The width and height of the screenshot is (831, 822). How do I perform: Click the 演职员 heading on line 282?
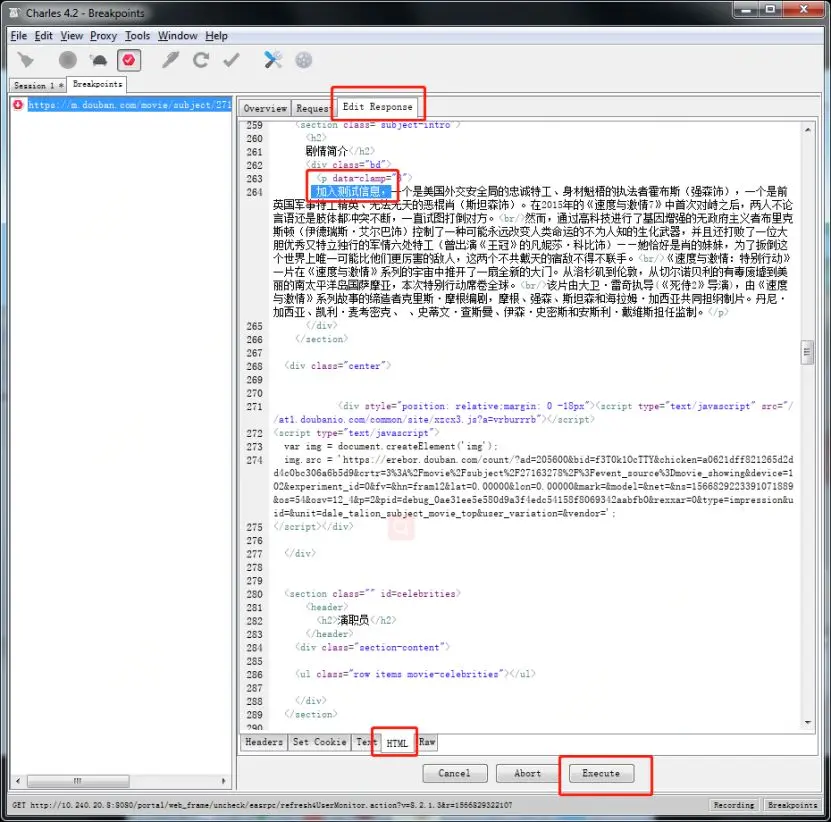[x=353, y=620]
